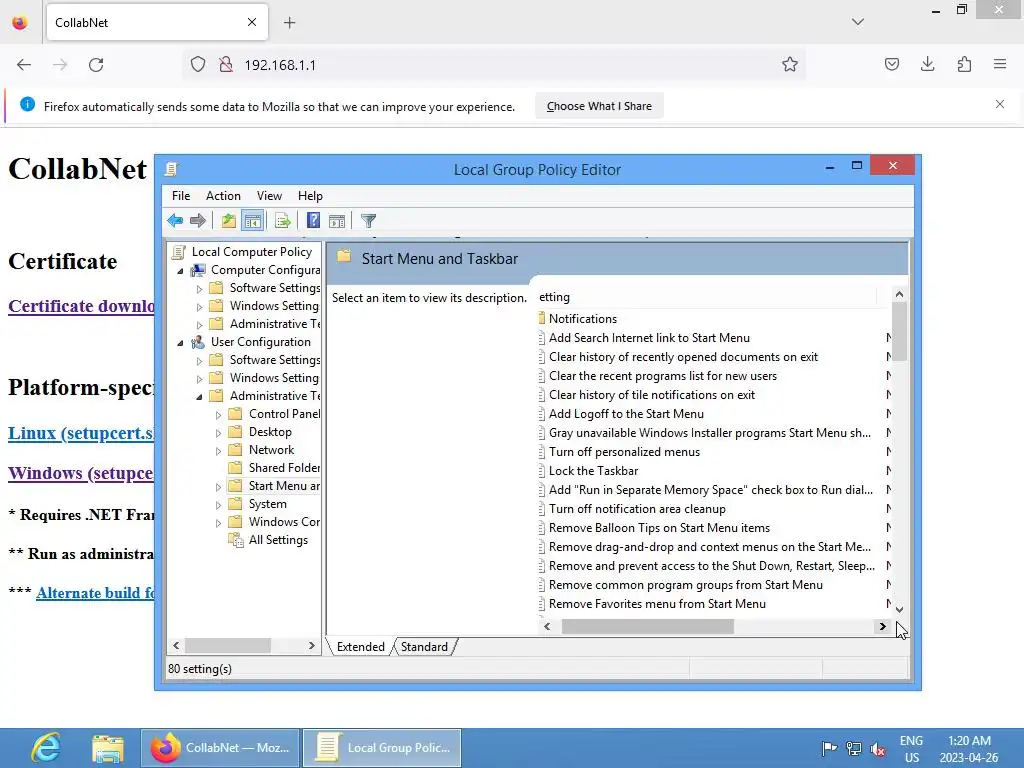Collapse the Computer Configuration tree node
This screenshot has width=1024, height=768.
coord(180,270)
